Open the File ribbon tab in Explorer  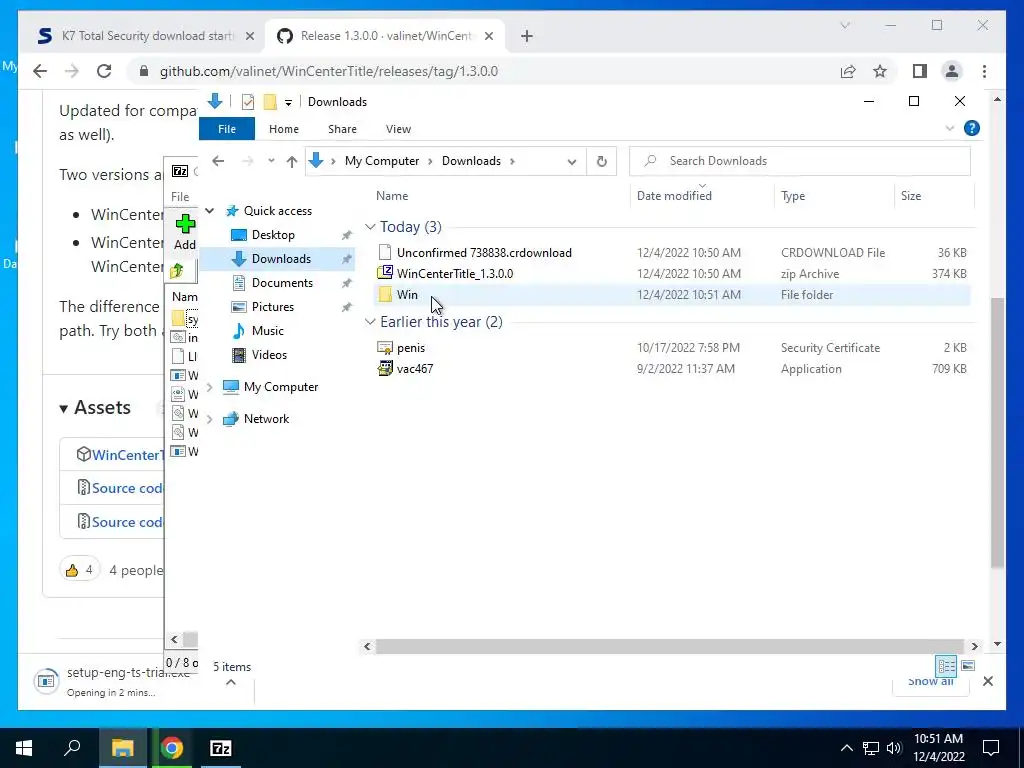pyautogui.click(x=227, y=129)
